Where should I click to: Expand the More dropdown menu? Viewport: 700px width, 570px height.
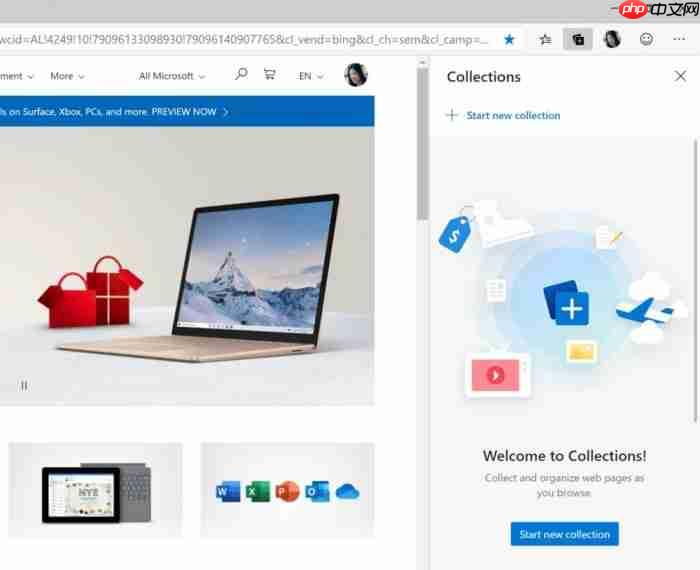67,76
